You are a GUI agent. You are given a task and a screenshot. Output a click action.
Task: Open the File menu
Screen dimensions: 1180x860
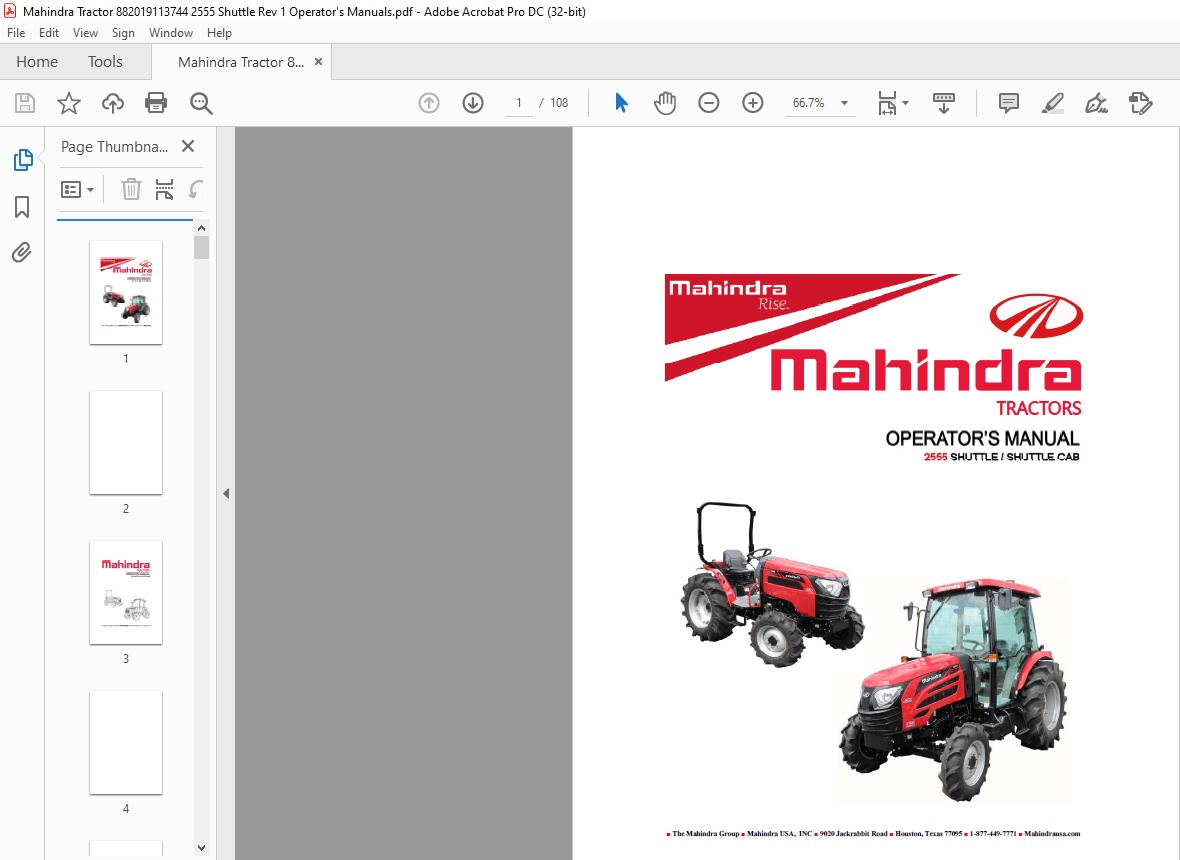(x=16, y=33)
